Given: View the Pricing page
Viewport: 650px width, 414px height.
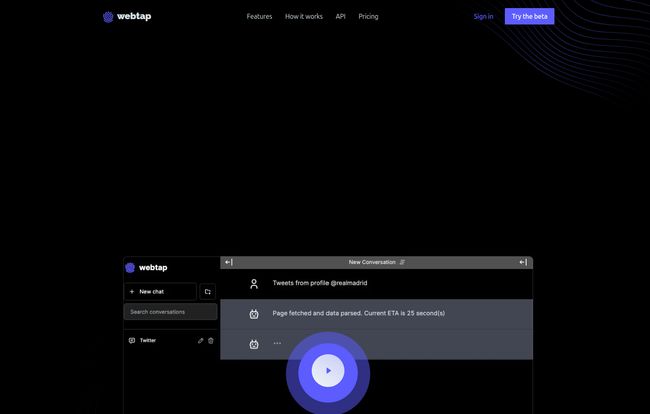Looking at the screenshot, I should 368,17.
